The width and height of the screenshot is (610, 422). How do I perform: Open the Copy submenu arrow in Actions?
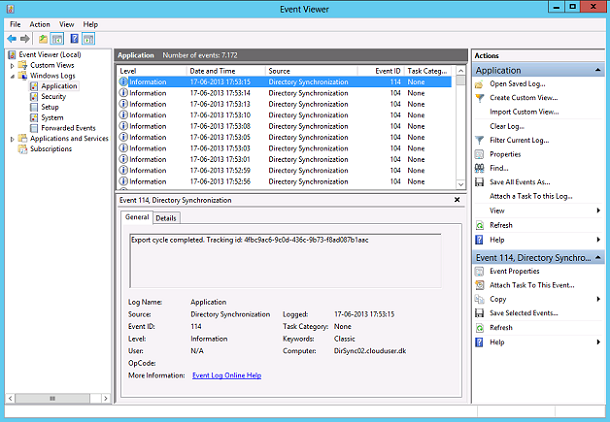[598, 299]
